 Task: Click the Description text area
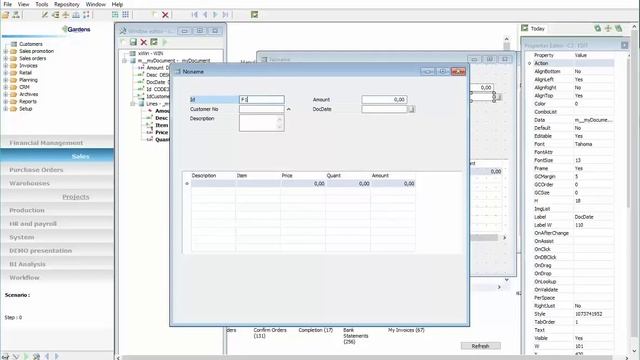click(x=262, y=123)
